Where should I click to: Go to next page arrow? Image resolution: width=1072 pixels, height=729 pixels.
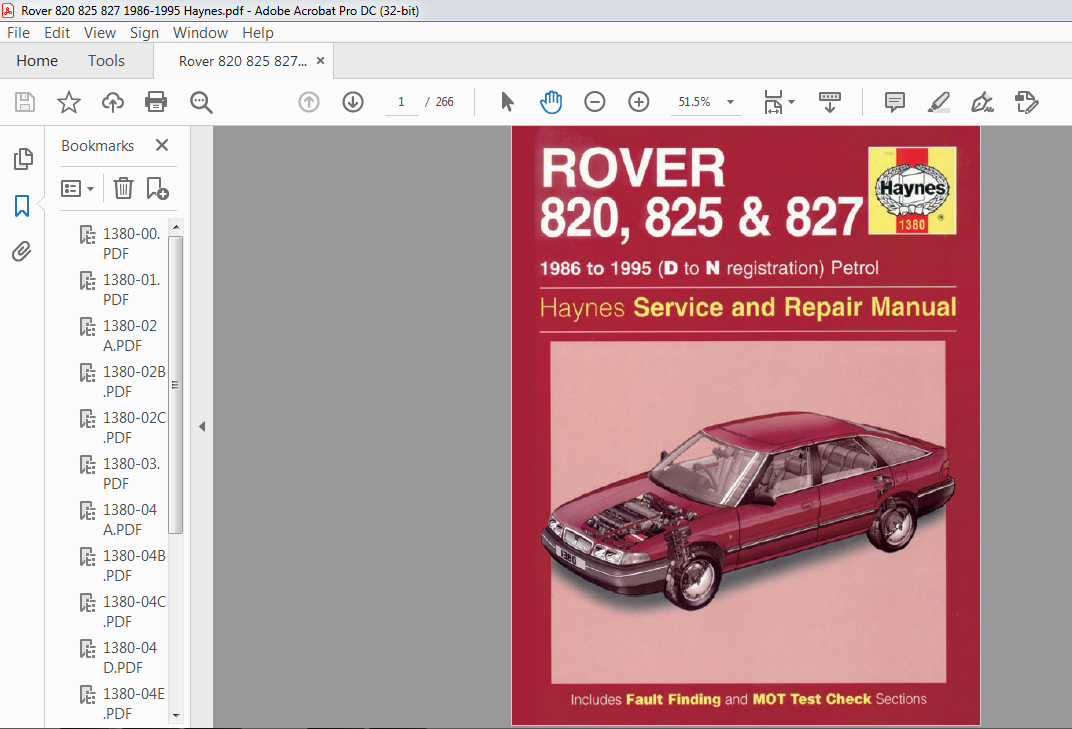[353, 103]
